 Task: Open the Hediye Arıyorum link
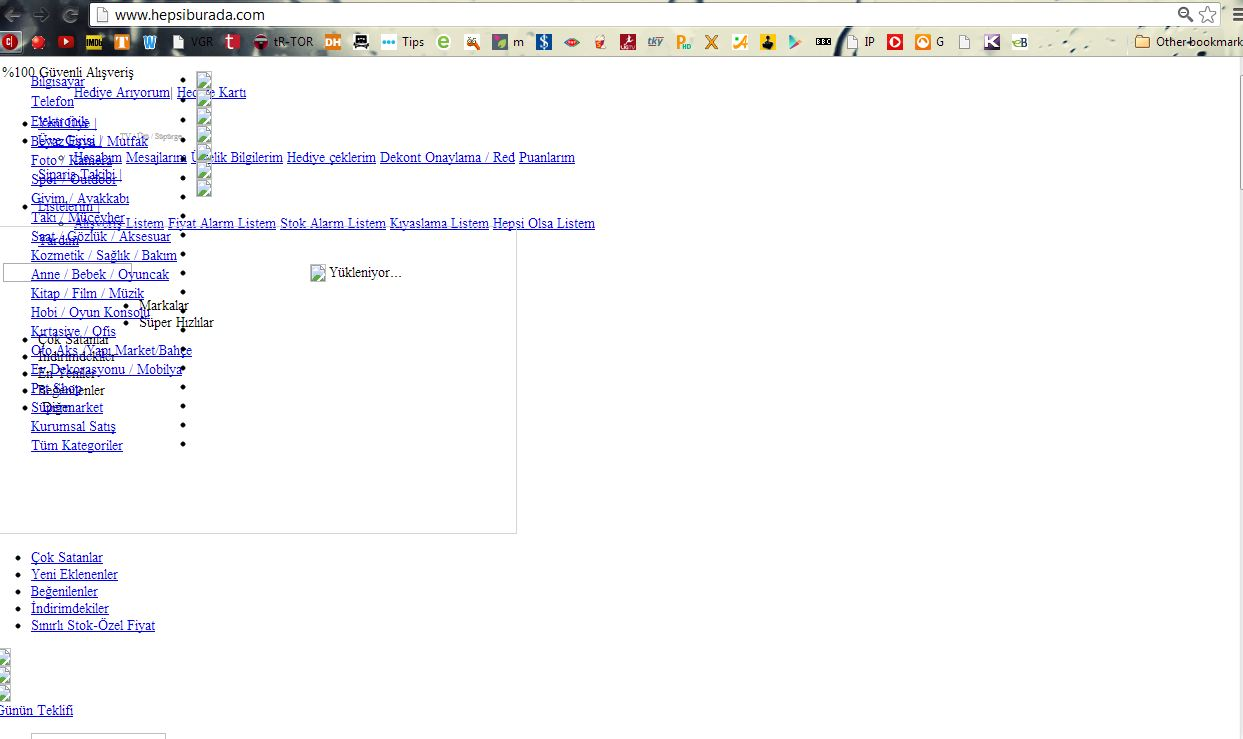(x=122, y=92)
